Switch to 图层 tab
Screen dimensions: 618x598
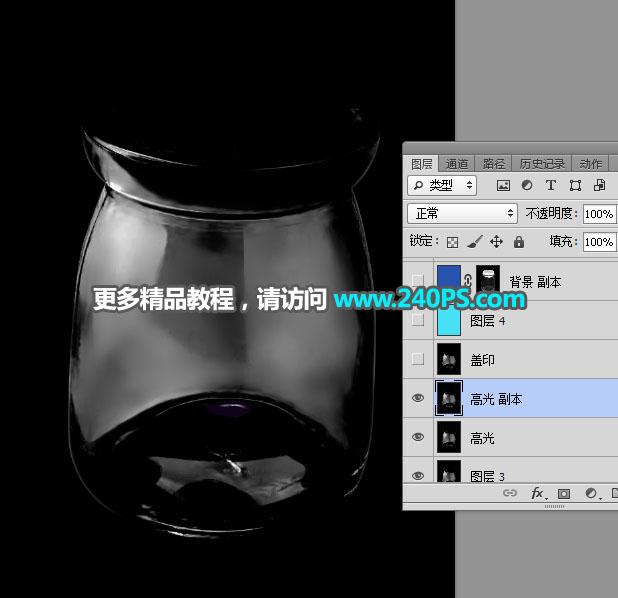(x=422, y=164)
